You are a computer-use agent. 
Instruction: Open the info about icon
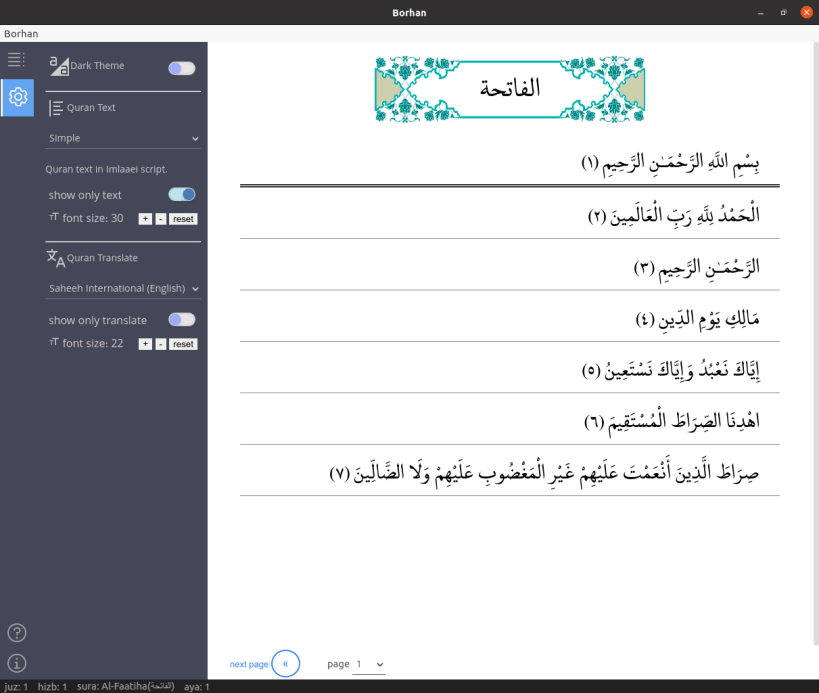pos(17,663)
